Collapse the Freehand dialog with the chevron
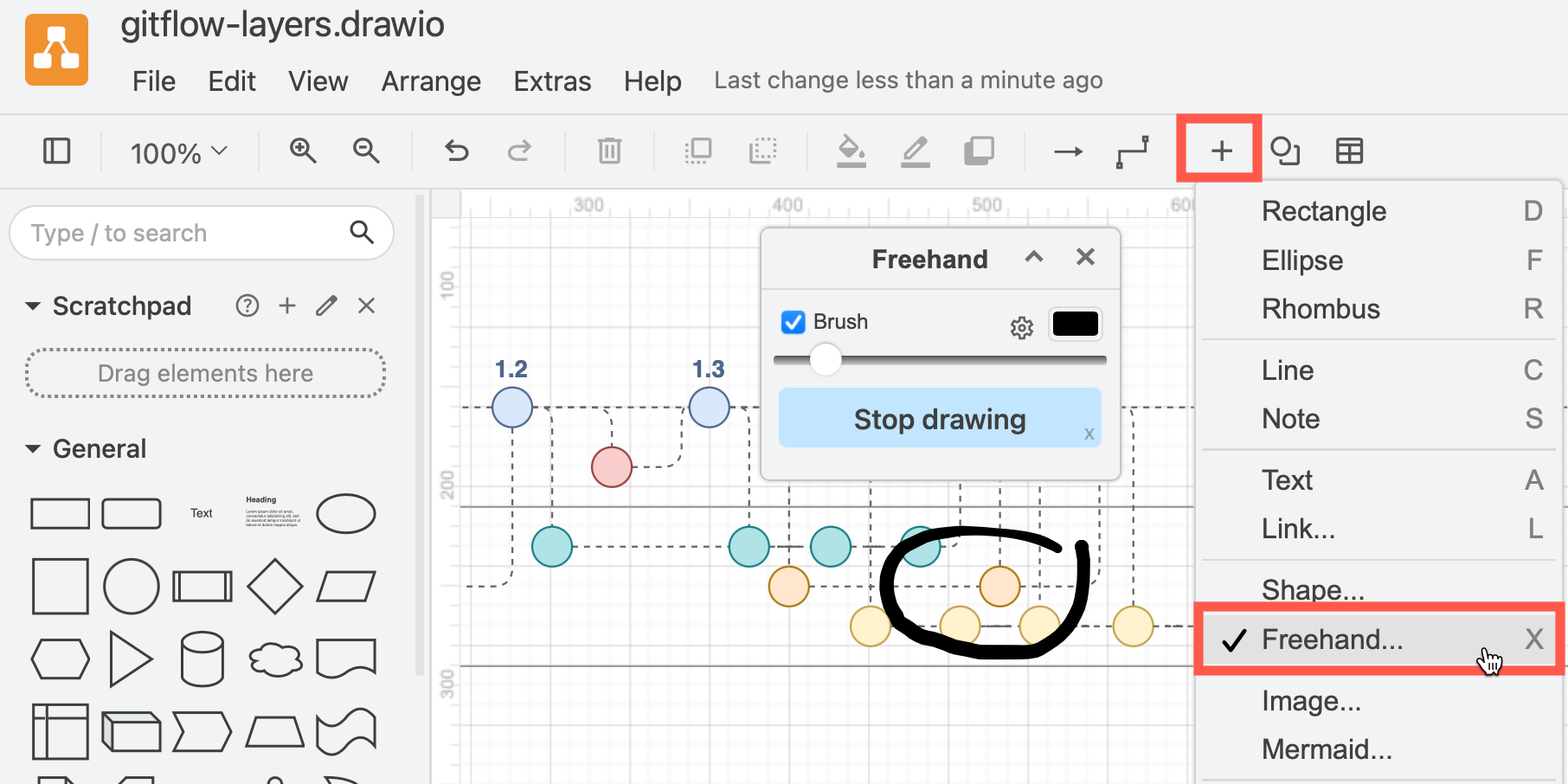Viewport: 1568px width, 784px height. click(x=1034, y=257)
